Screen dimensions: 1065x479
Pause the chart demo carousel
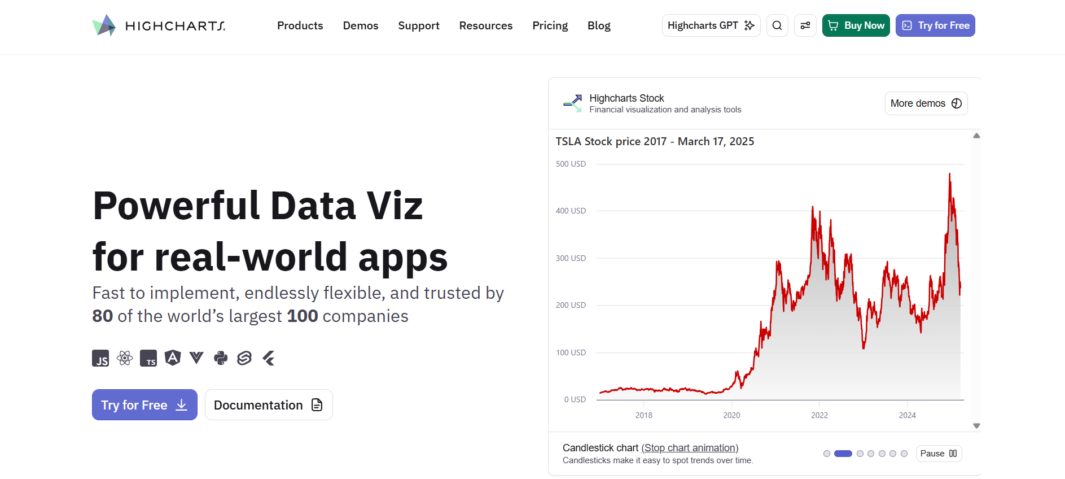(939, 453)
